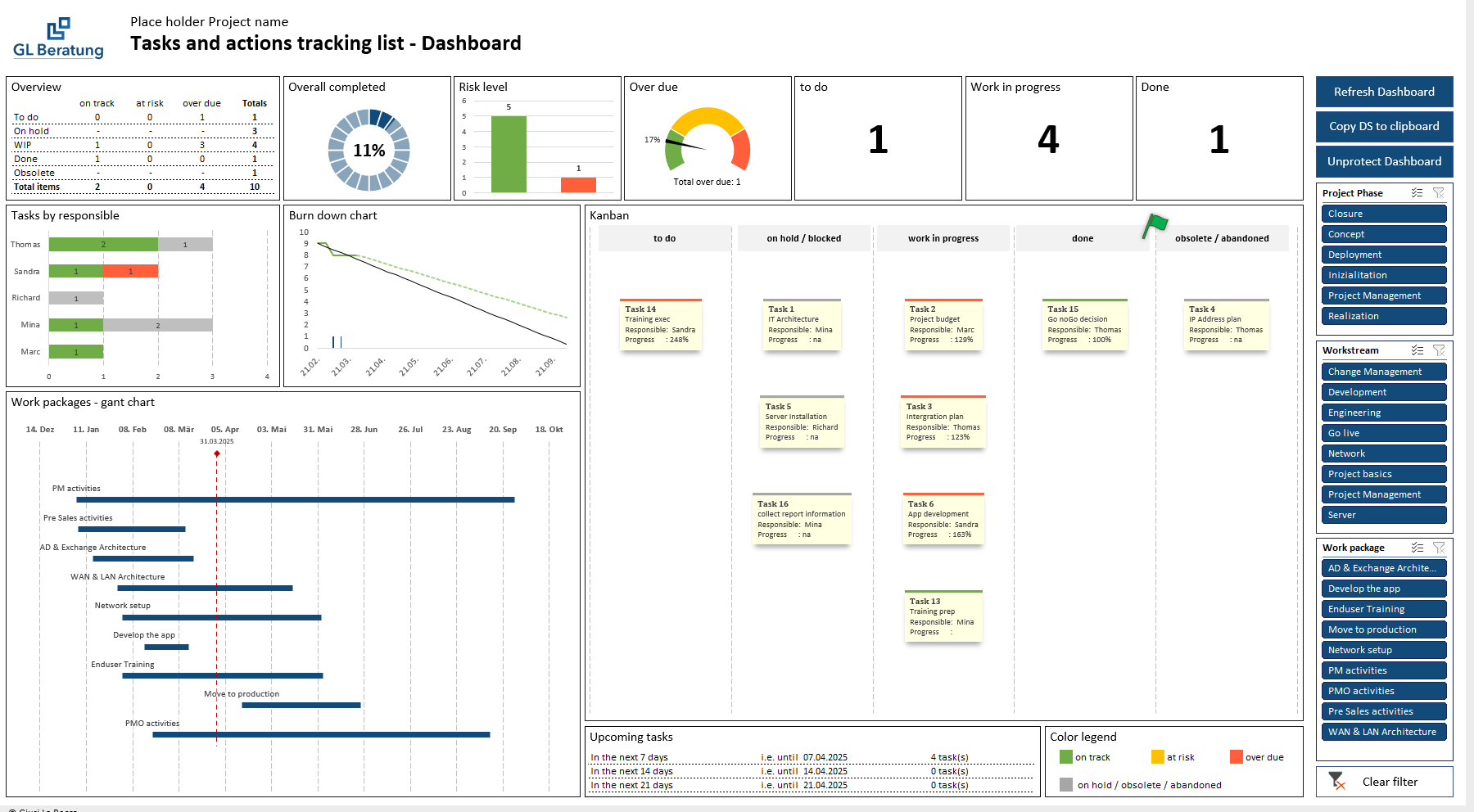Filter by Server workstream
The width and height of the screenshot is (1474, 812).
point(1384,515)
